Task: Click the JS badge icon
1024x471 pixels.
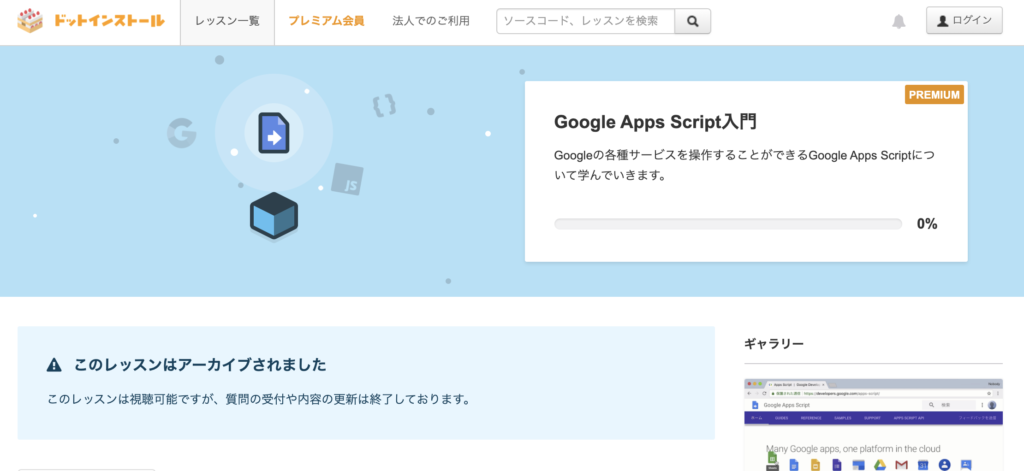Action: pyautogui.click(x=347, y=180)
